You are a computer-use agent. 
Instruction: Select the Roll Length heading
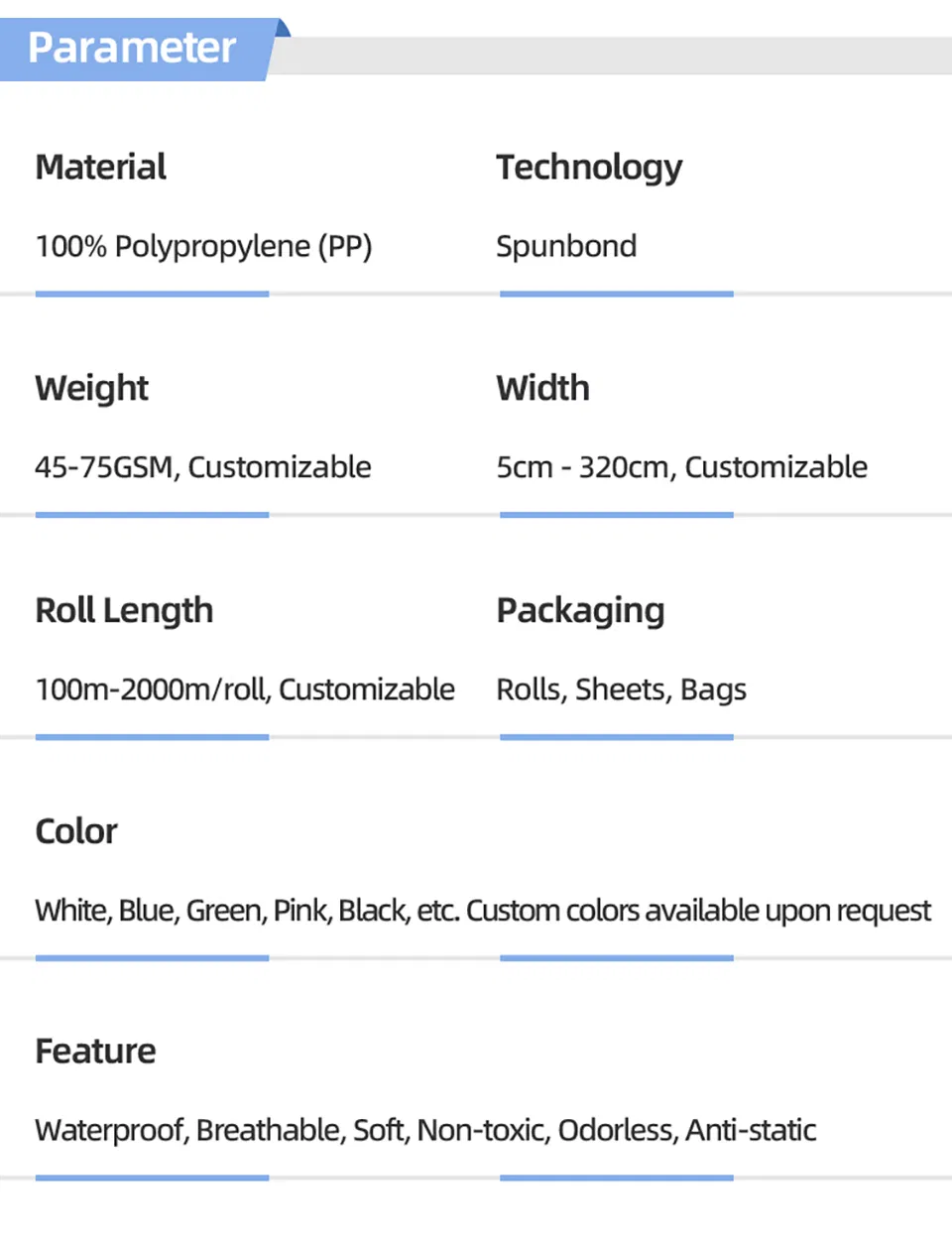click(x=124, y=610)
